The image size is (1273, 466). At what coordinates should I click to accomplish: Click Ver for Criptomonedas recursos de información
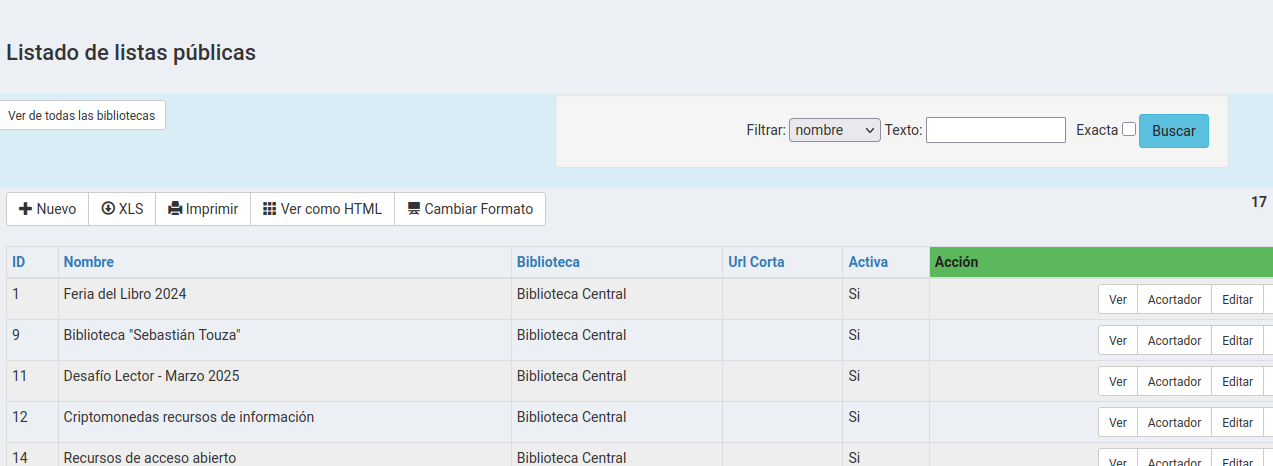click(1117, 423)
